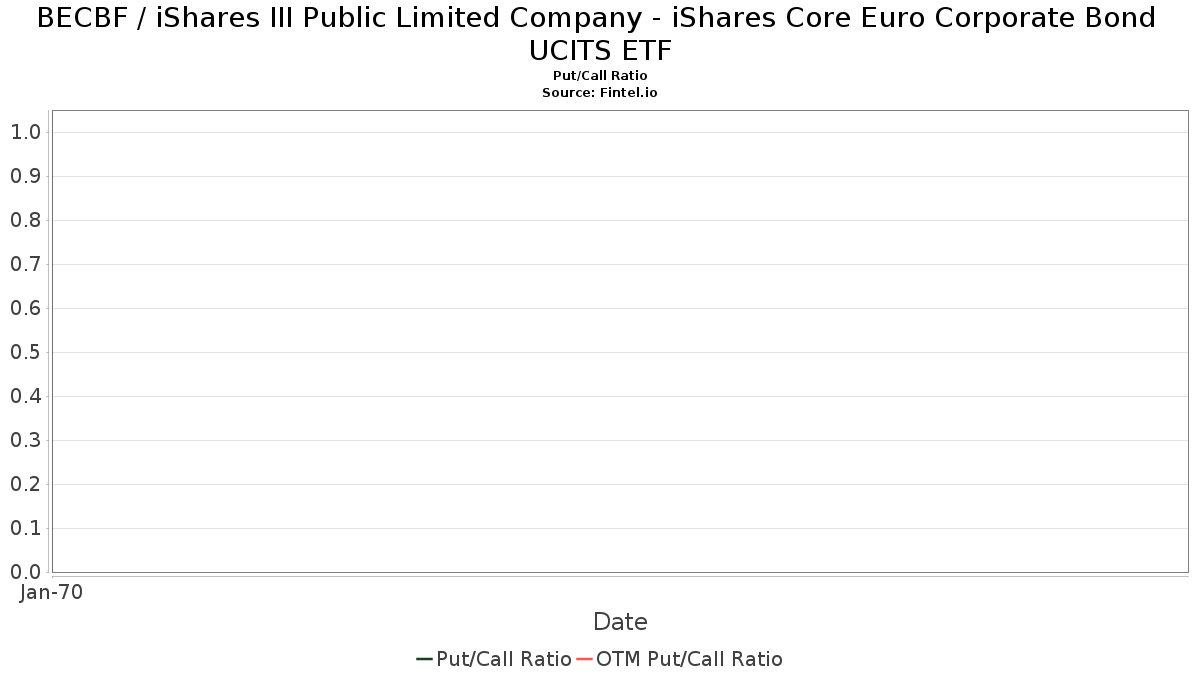Click the red OTM Put/Call Ratio legend line
The width and height of the screenshot is (1200, 675).
[x=584, y=659]
